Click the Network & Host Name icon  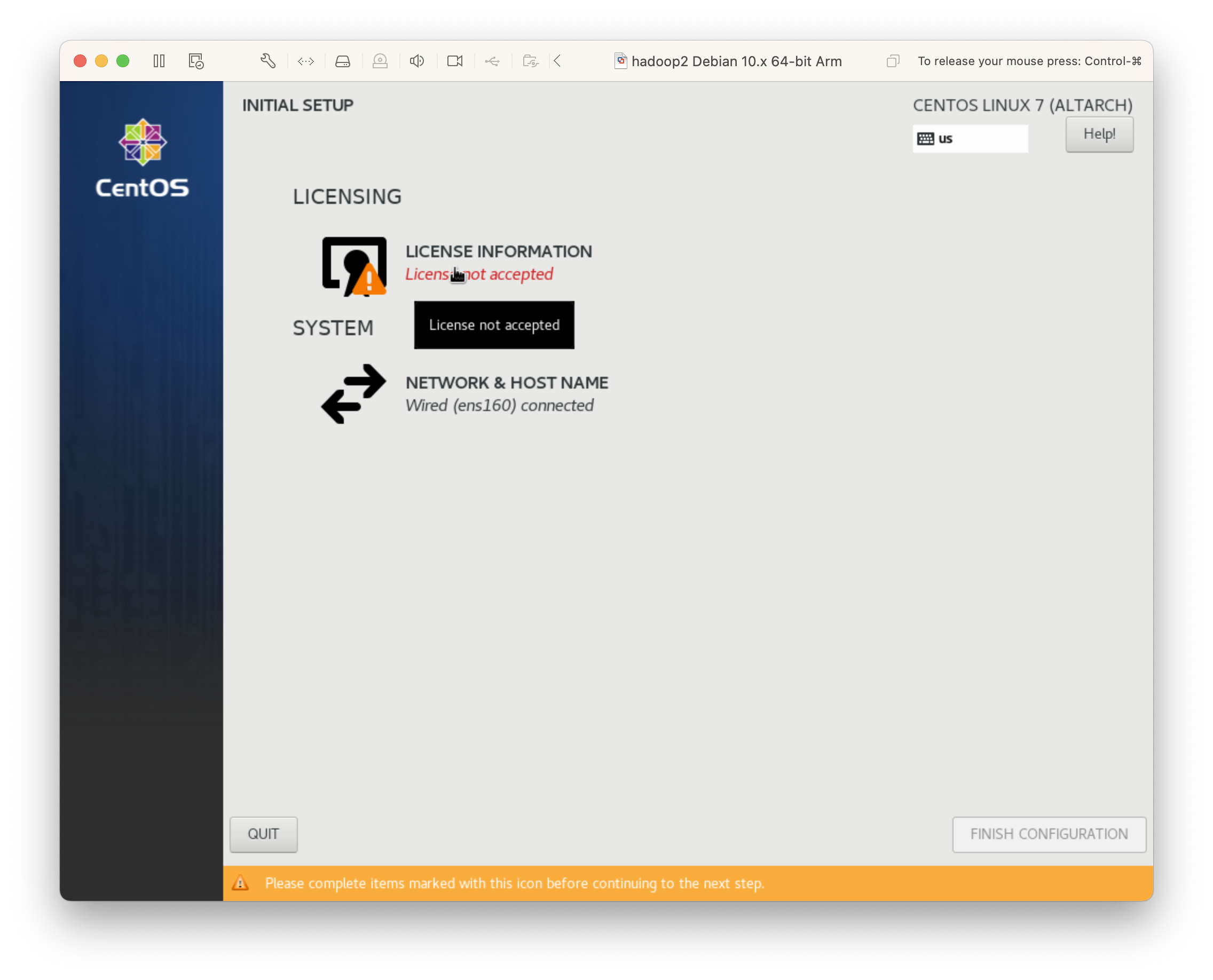coord(353,393)
